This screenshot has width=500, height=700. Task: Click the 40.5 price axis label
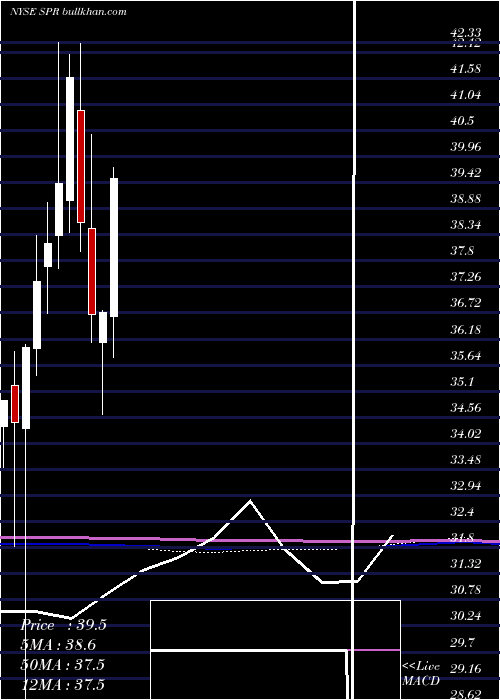pos(462,121)
